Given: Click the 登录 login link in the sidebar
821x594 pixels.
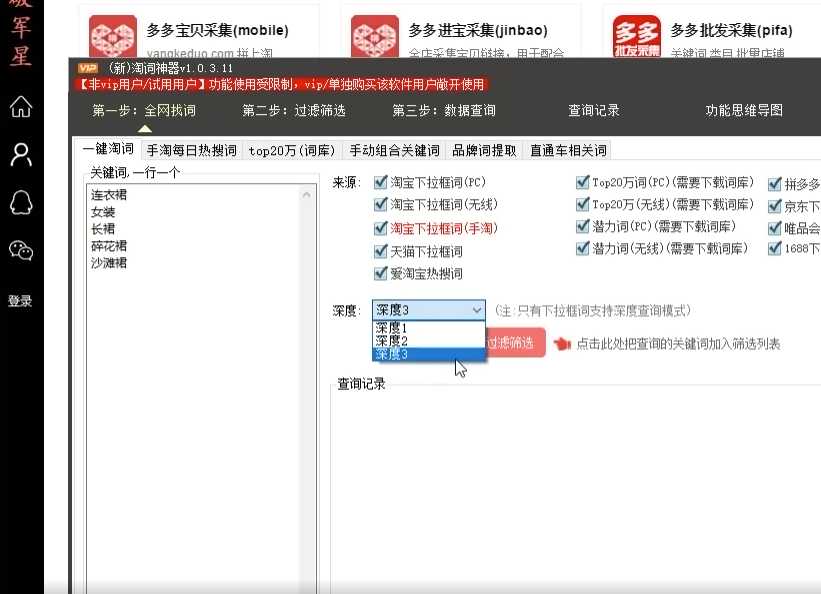Looking at the screenshot, I should pyautogui.click(x=20, y=301).
